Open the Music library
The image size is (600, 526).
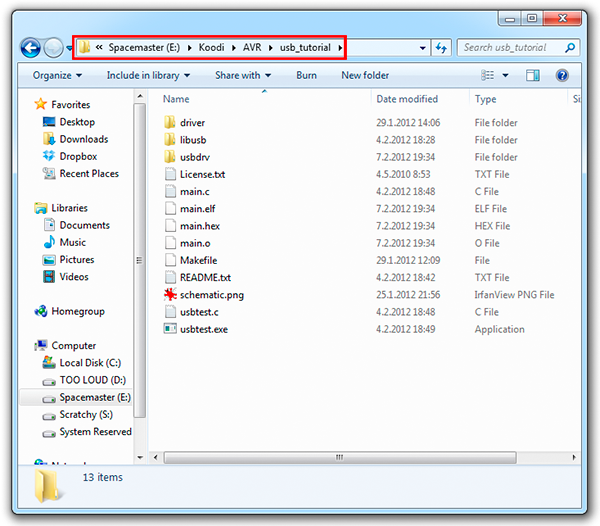point(73,243)
